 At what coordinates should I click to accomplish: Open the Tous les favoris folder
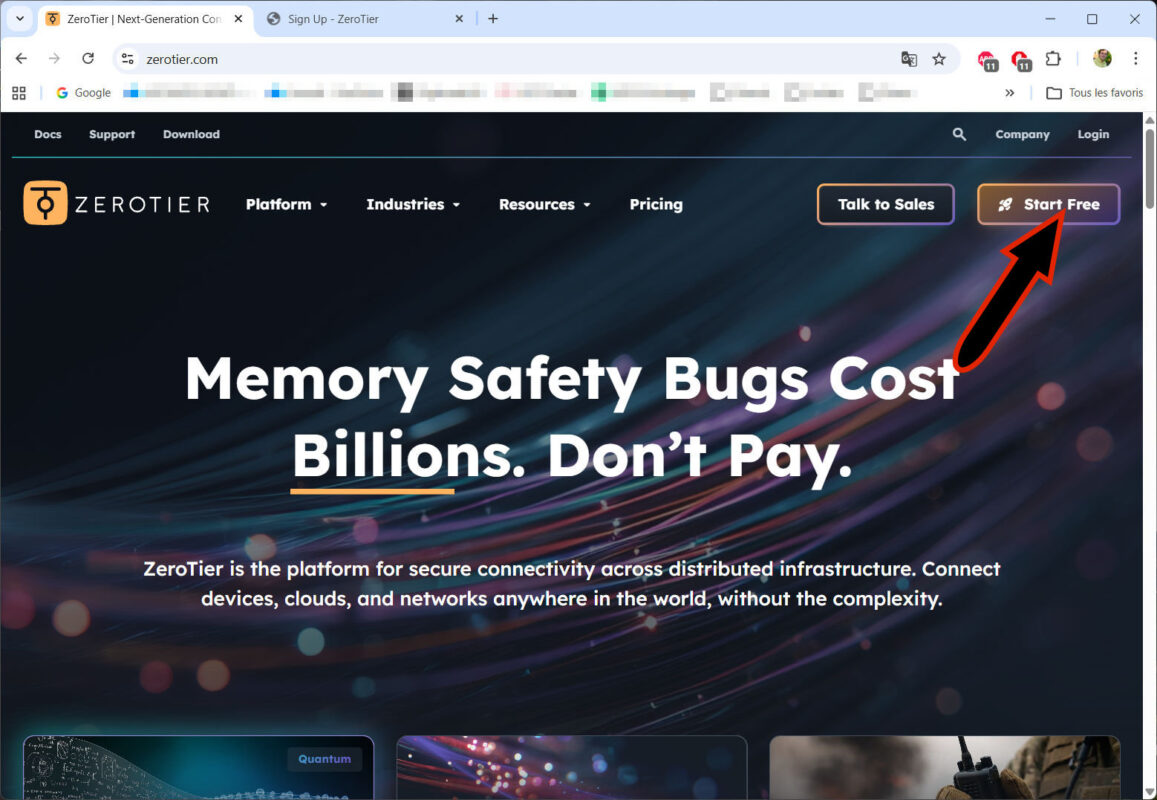1095,93
